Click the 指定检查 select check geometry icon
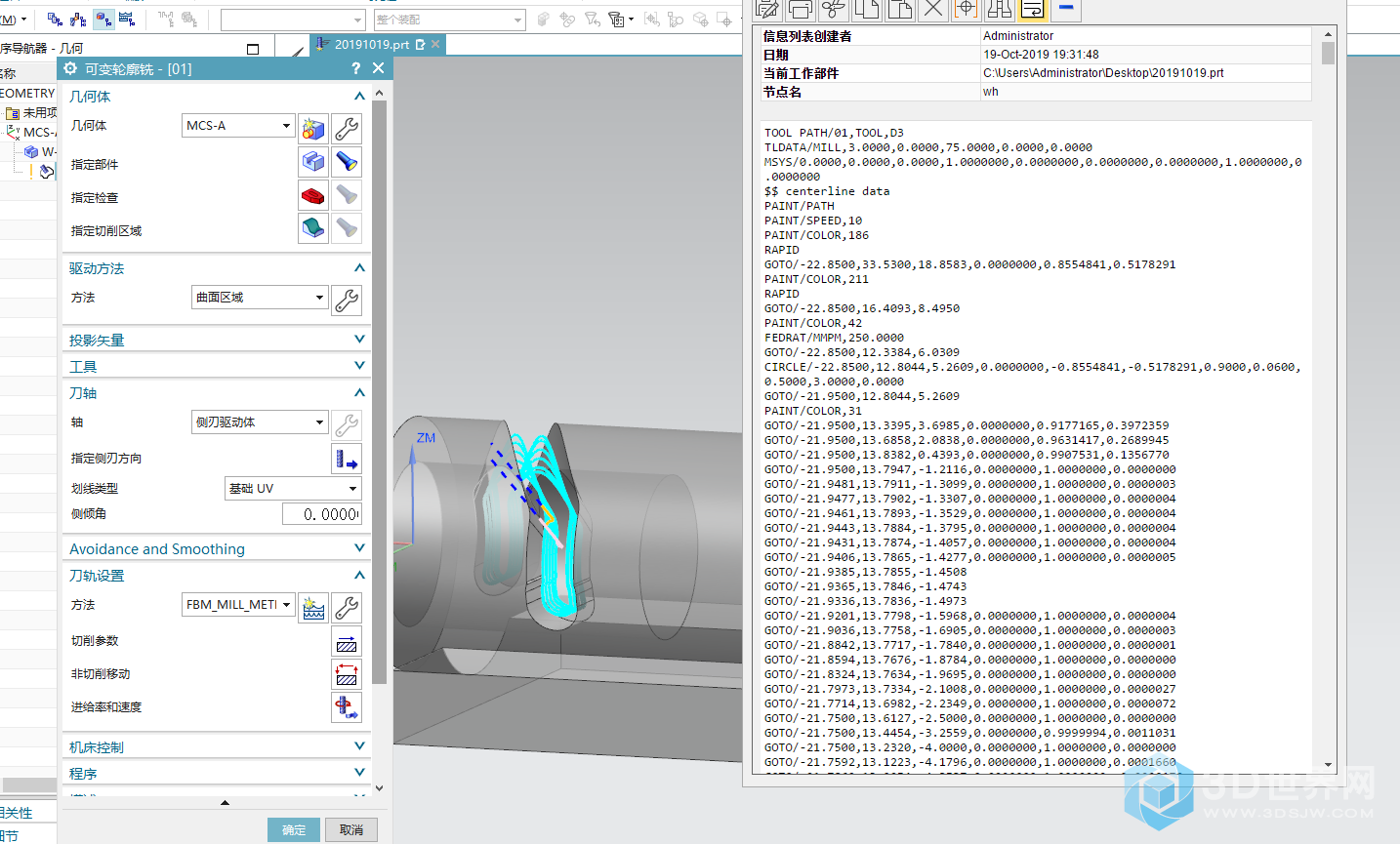Screen dimensions: 1400x844 pyautogui.click(x=313, y=195)
